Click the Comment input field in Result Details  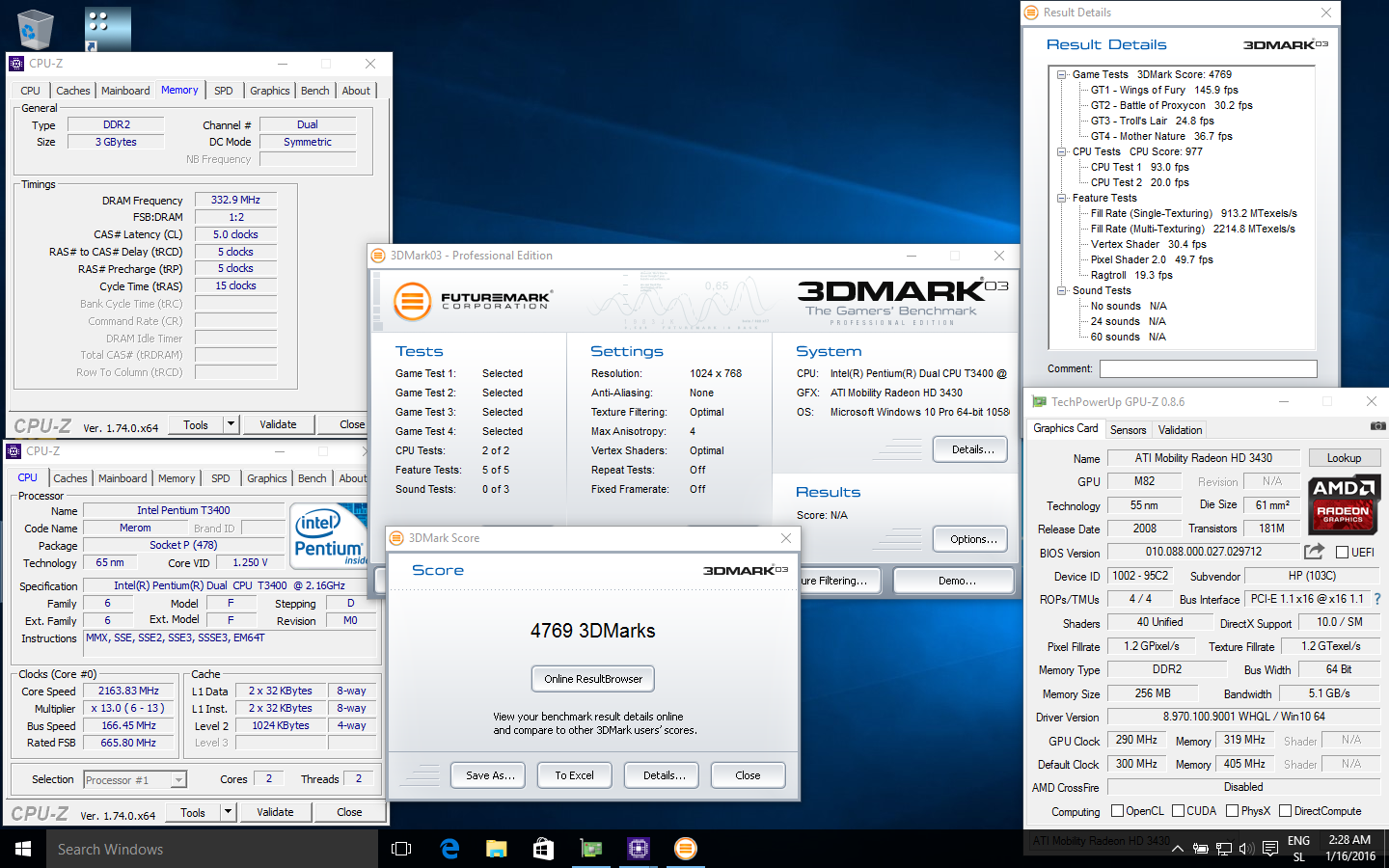1209,368
